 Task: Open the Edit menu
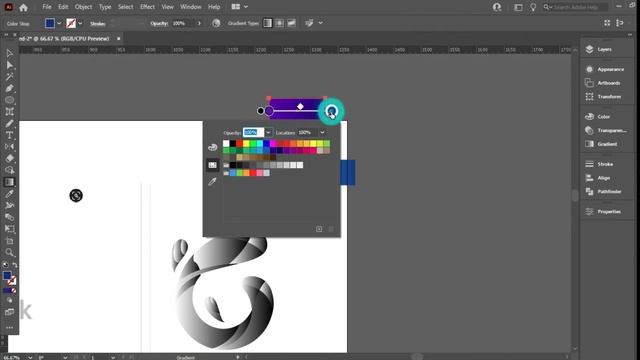[63, 7]
